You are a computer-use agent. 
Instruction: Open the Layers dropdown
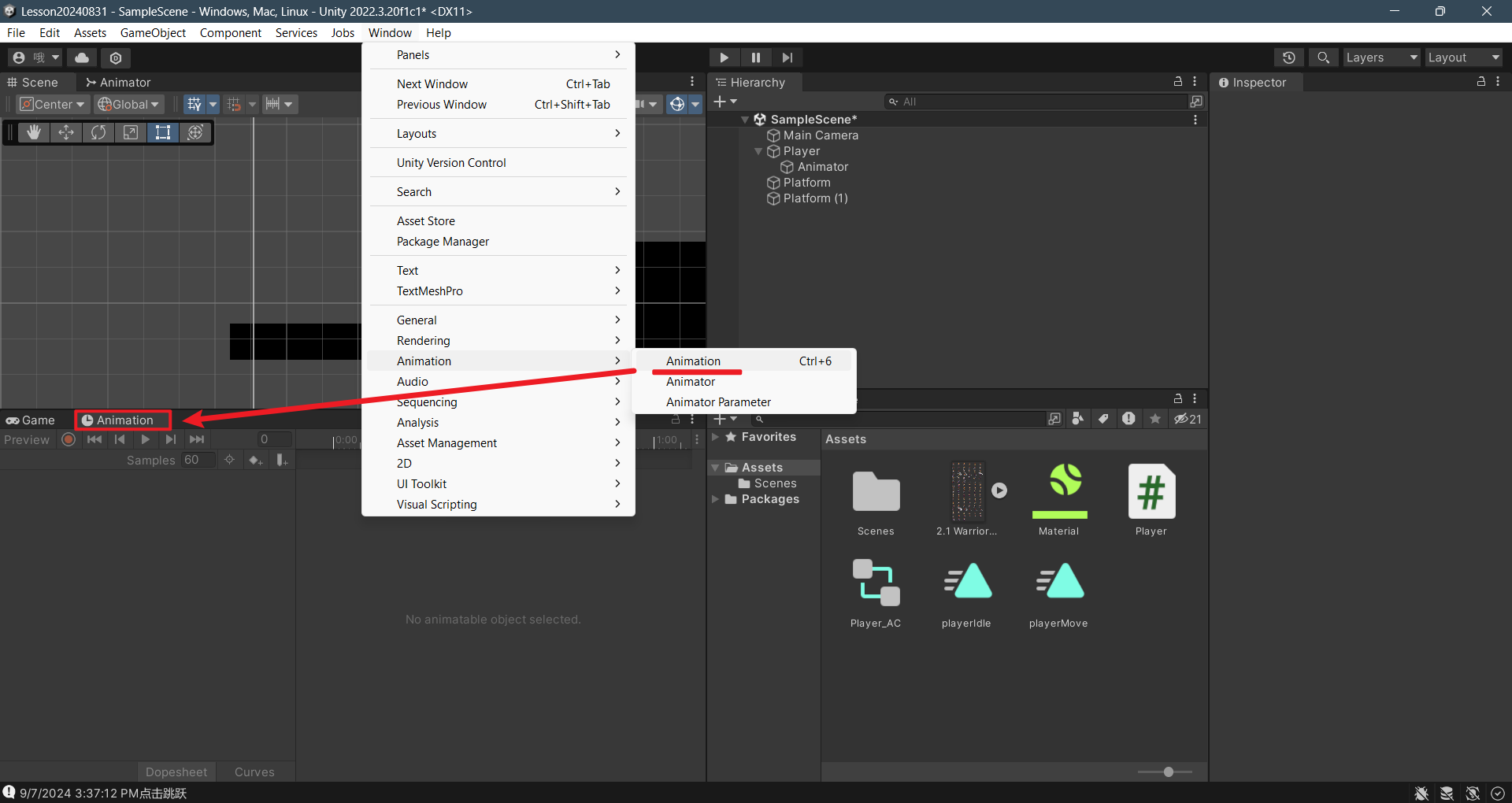click(x=1380, y=57)
